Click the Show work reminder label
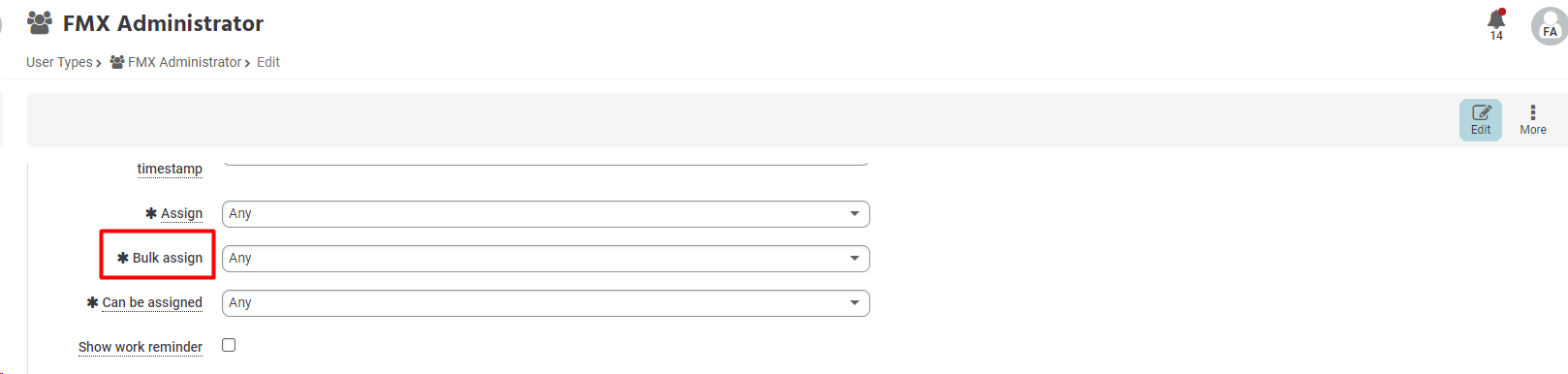The width and height of the screenshot is (1568, 374). point(141,347)
